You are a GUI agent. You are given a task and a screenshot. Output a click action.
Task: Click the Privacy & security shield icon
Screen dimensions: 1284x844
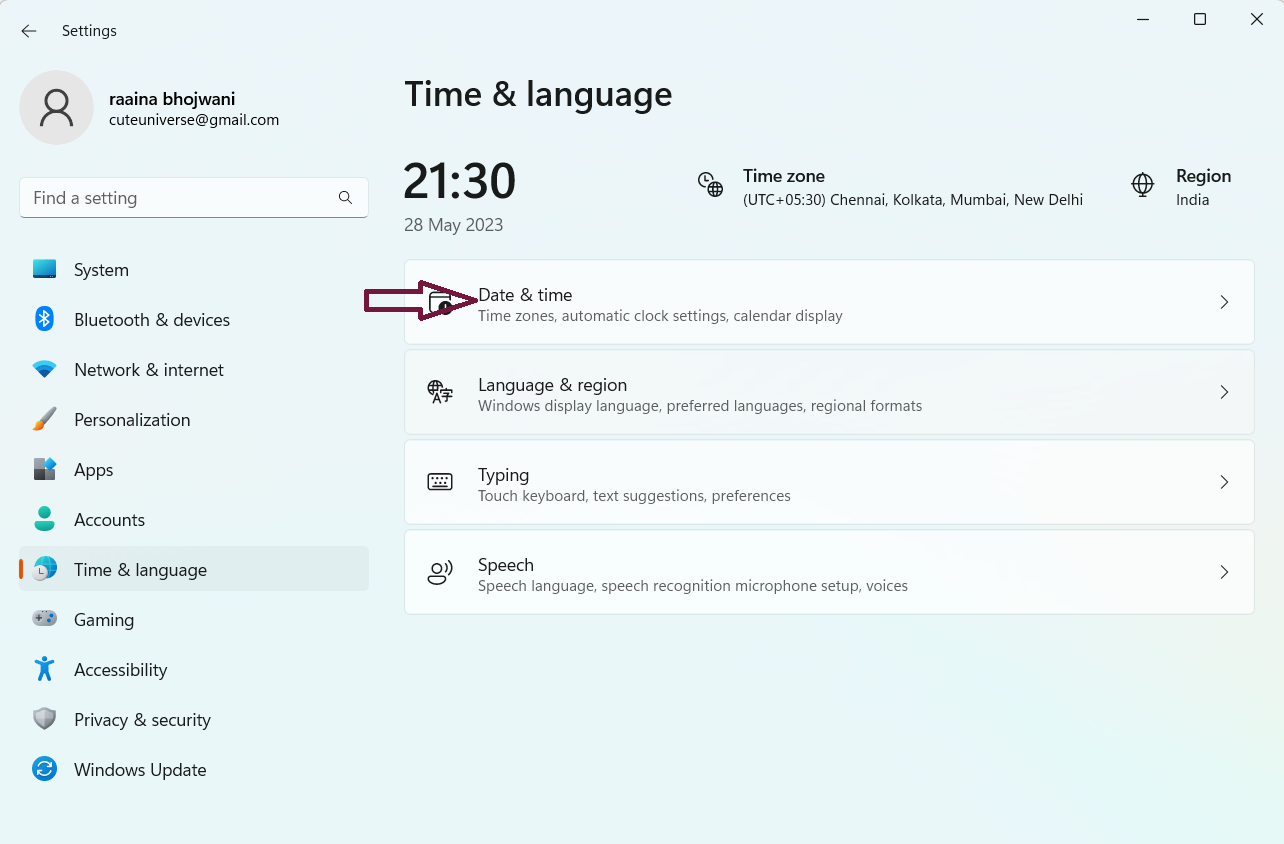[44, 719]
